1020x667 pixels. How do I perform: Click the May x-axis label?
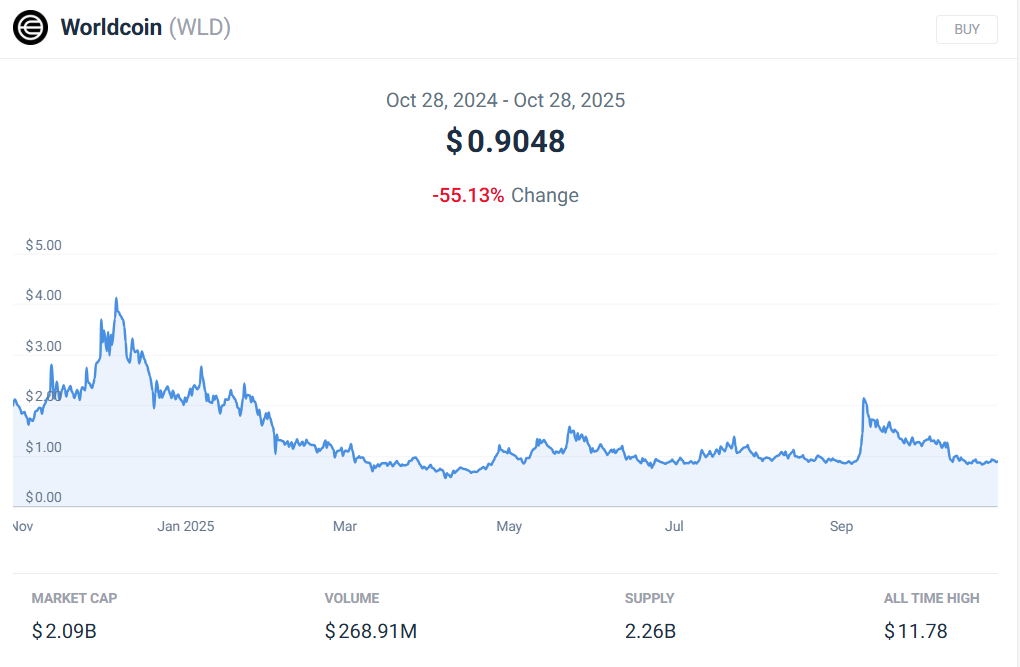point(509,526)
